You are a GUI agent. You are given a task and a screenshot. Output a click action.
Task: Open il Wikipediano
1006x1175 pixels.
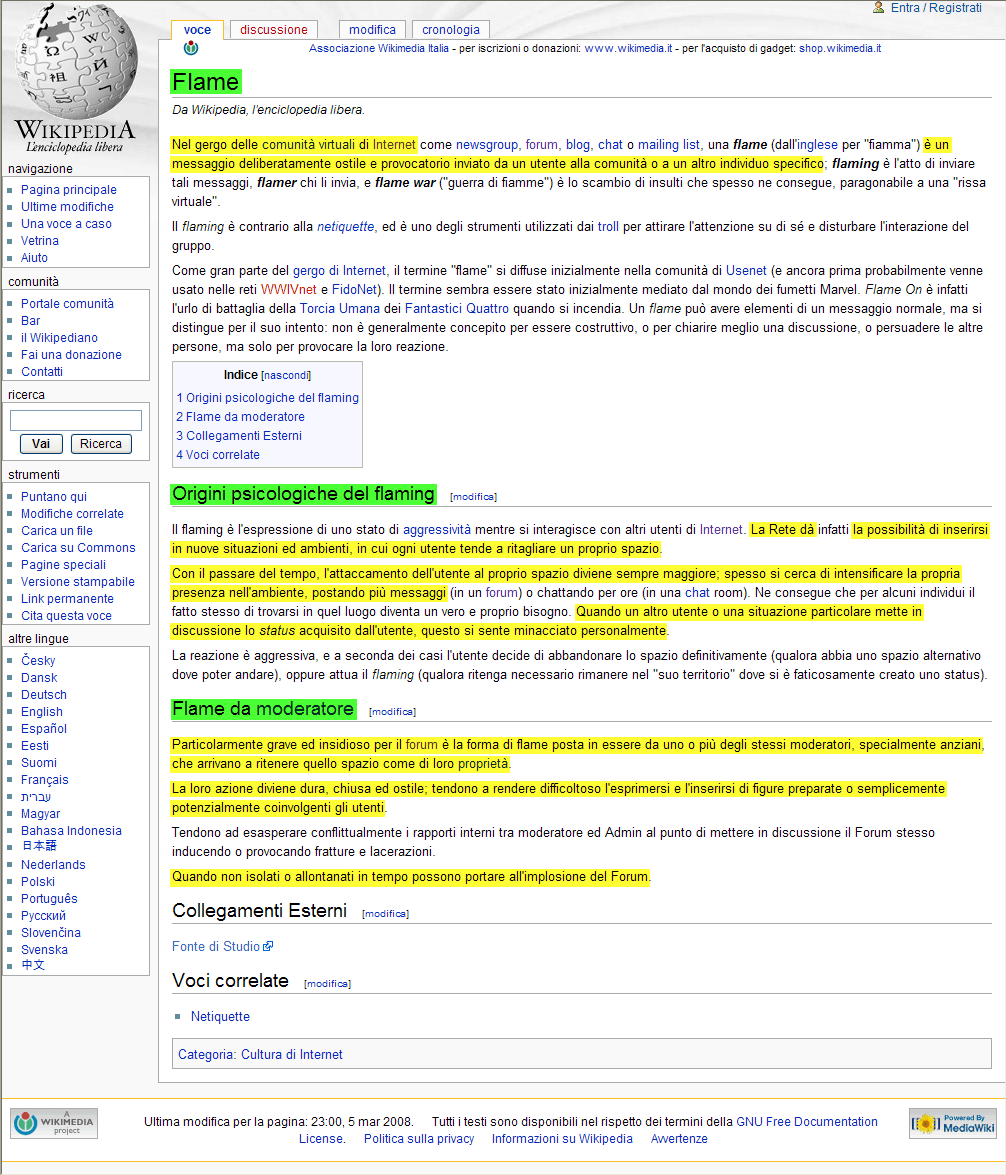59,338
